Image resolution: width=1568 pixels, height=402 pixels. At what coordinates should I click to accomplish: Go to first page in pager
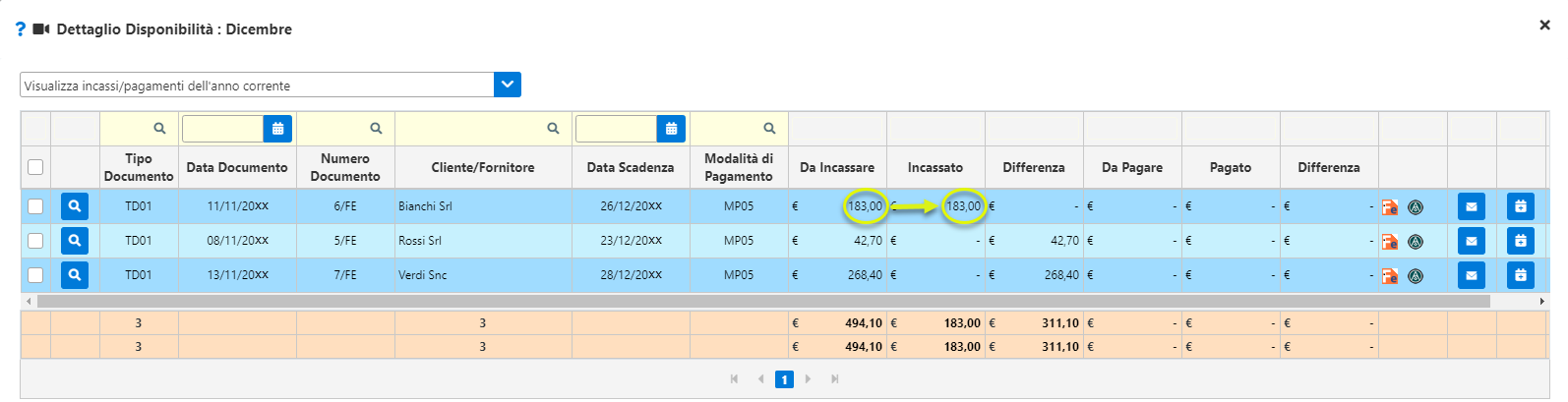[734, 379]
